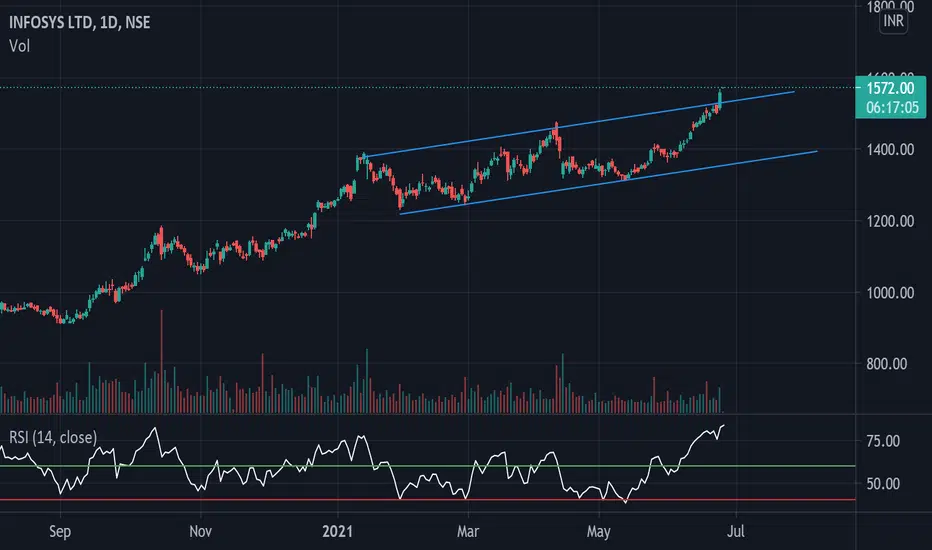Click the 1000.00 price axis label
This screenshot has height=550, width=932.
click(890, 293)
